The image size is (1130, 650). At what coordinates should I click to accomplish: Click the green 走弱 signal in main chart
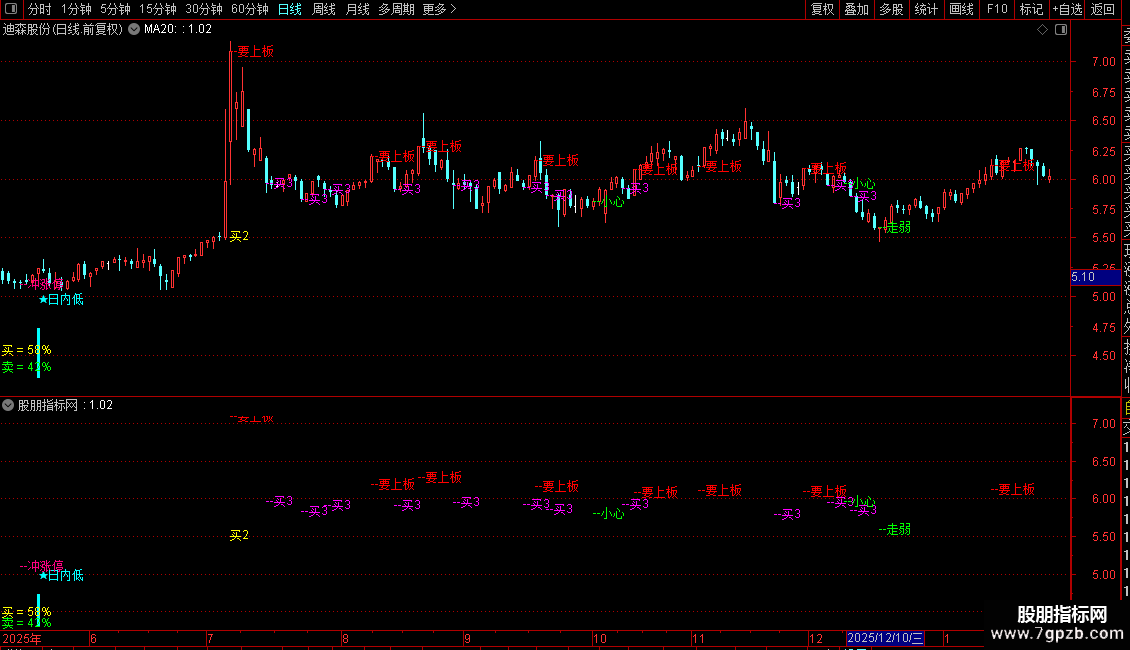click(897, 227)
